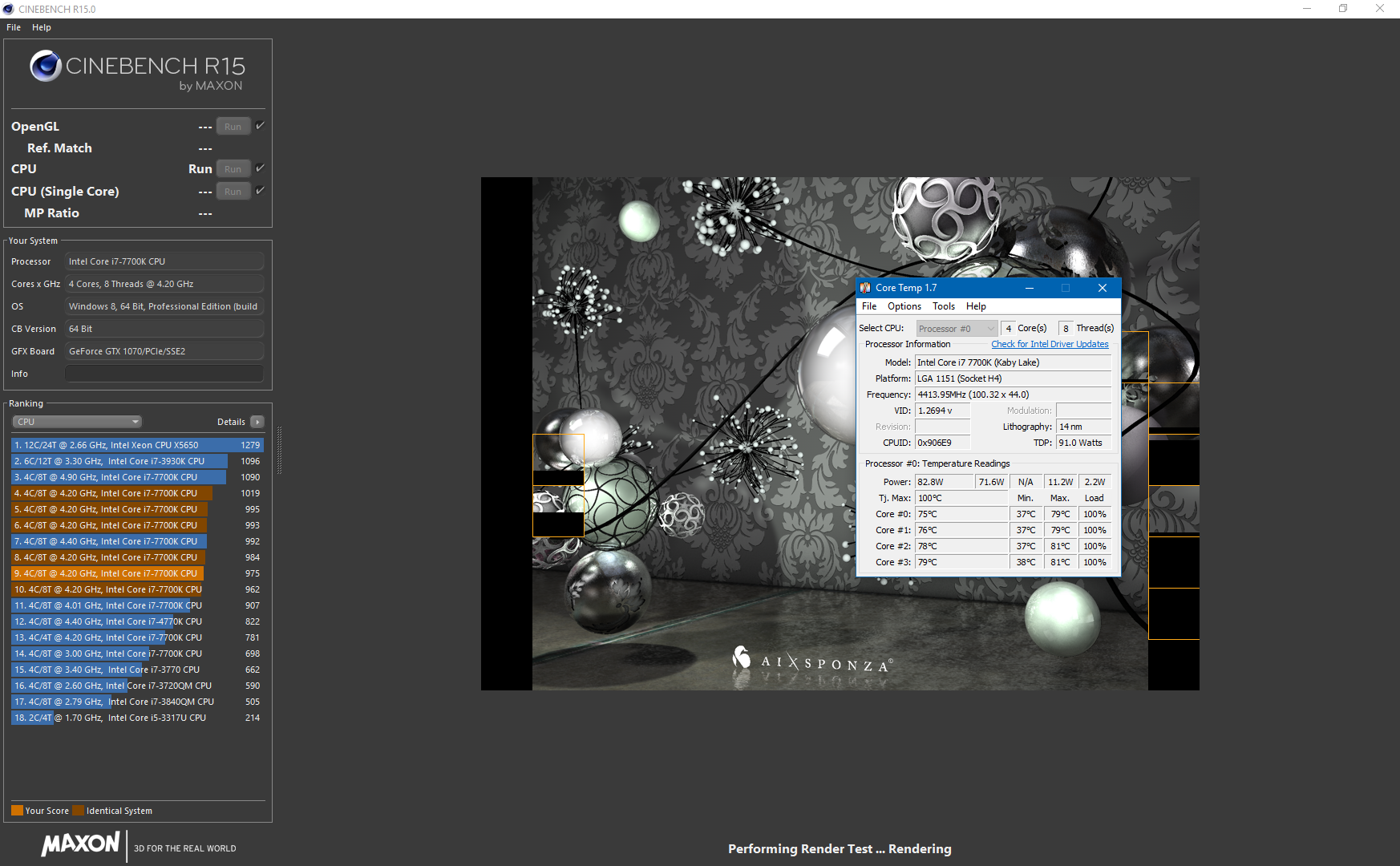This screenshot has height=866, width=1400.
Task: Click the Power 82.8W reading
Action: click(945, 482)
